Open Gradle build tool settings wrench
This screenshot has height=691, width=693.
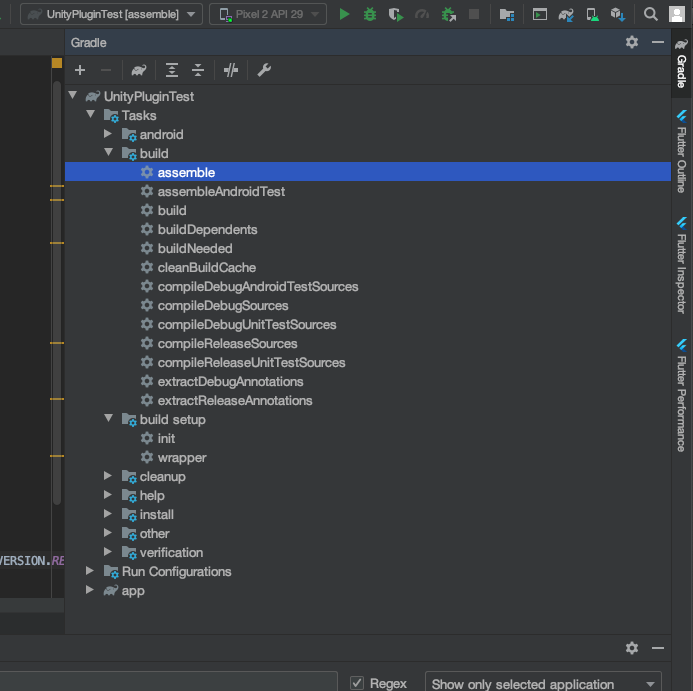[x=264, y=70]
